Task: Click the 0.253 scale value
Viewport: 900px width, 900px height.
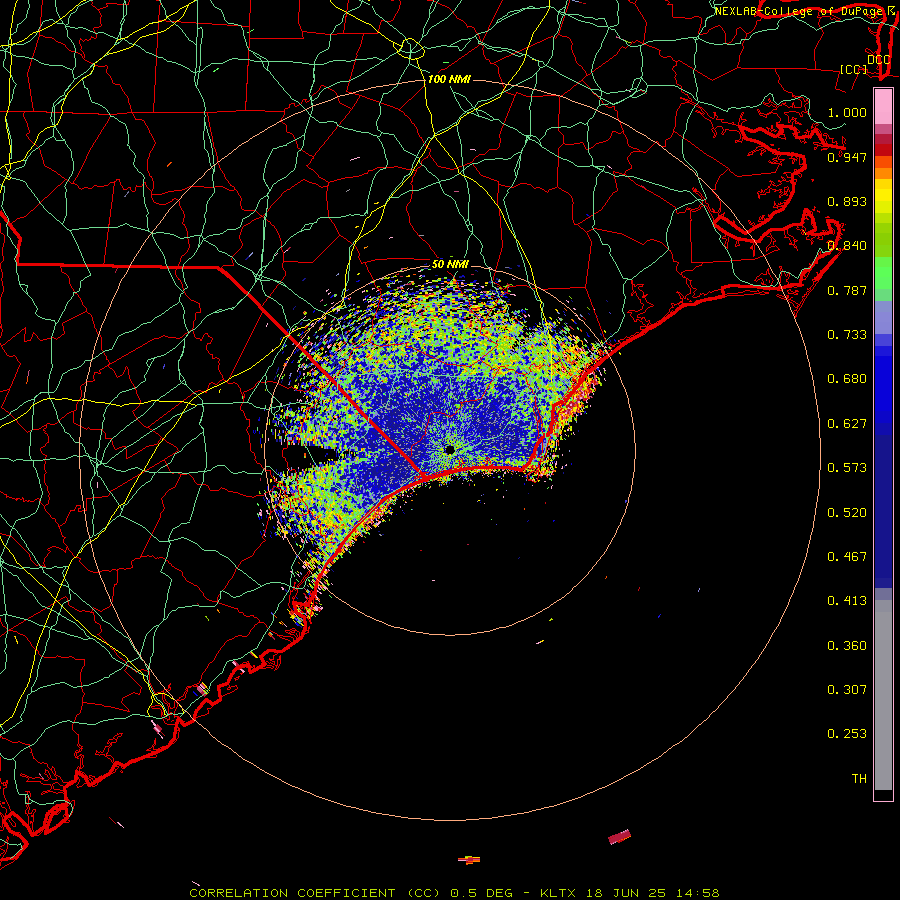Action: [x=847, y=734]
